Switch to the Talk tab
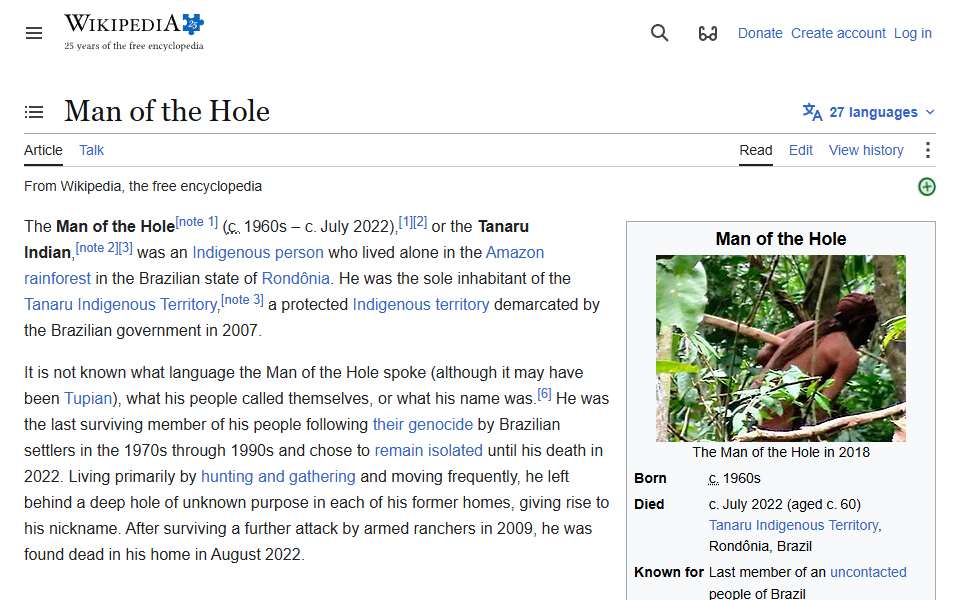 [91, 151]
